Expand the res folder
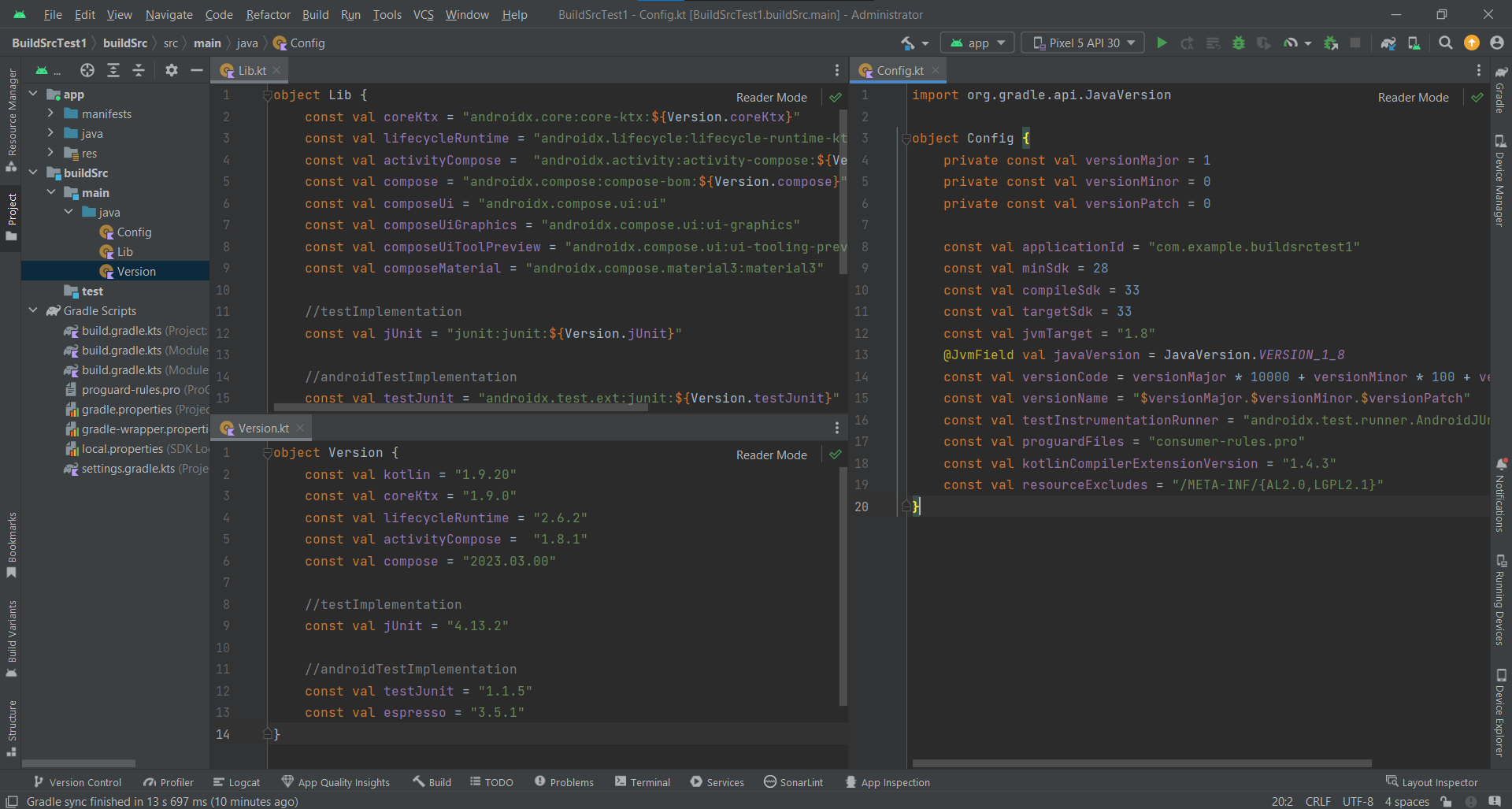Image resolution: width=1512 pixels, height=809 pixels. 50,153
